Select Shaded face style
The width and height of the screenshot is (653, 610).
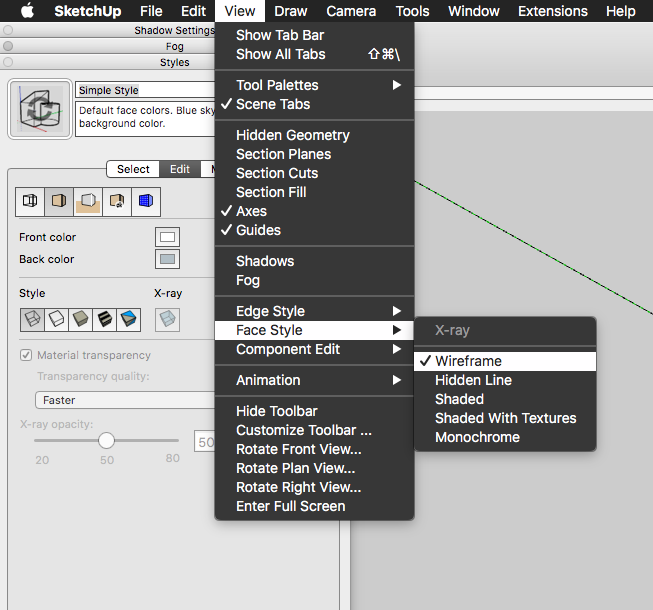[x=505, y=399]
